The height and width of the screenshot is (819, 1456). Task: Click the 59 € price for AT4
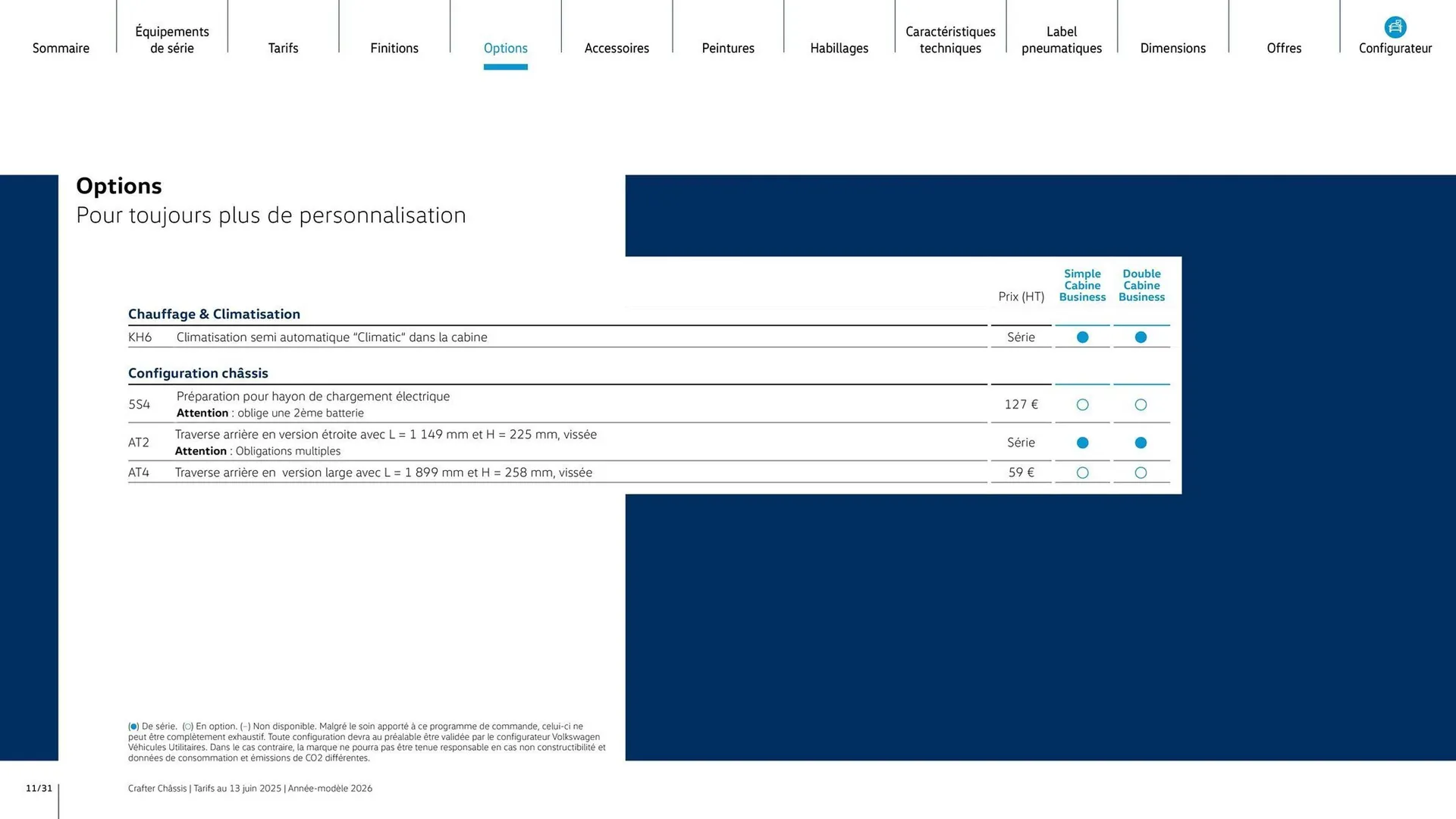coord(1021,472)
